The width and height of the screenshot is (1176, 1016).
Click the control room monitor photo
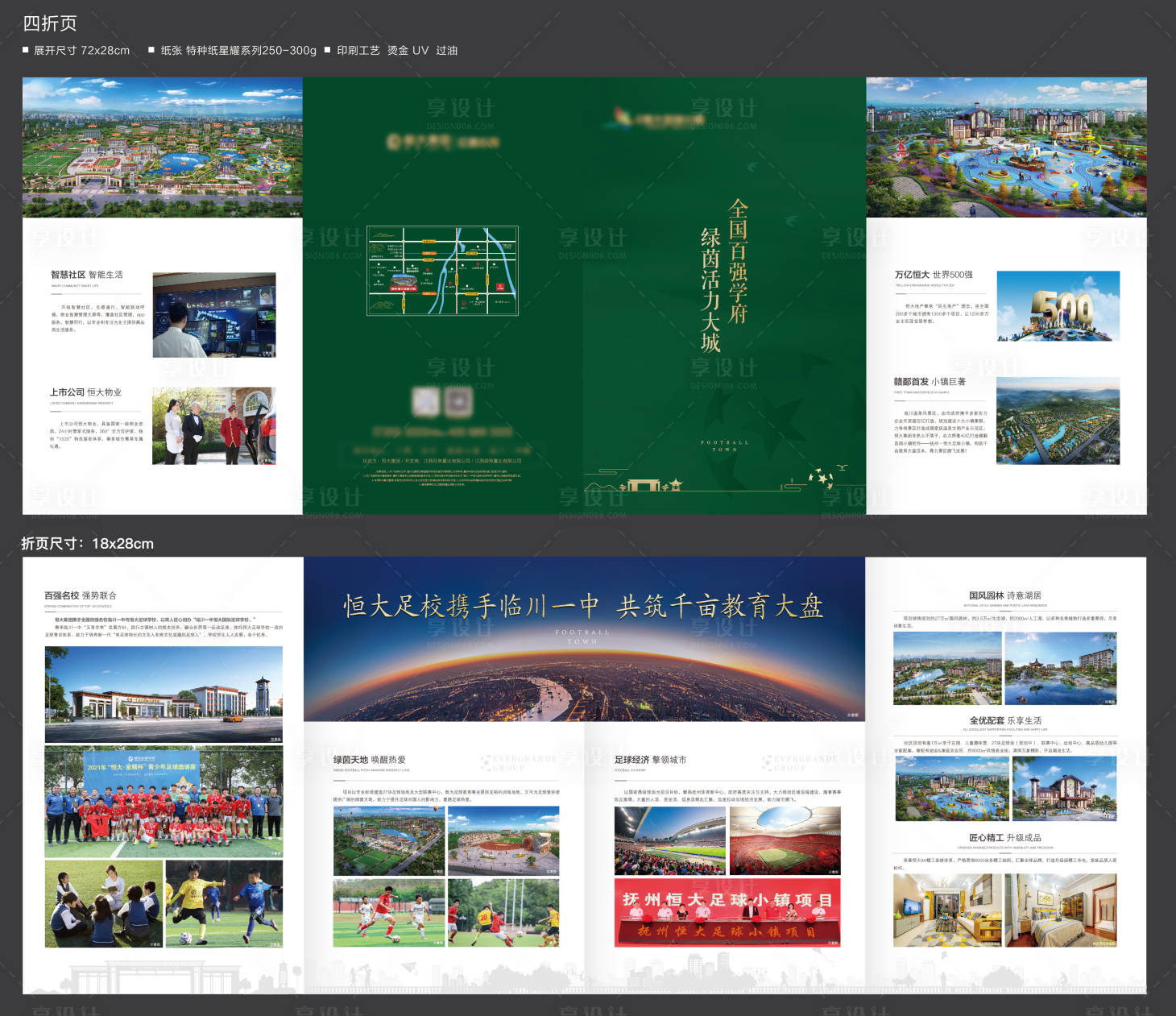click(214, 315)
